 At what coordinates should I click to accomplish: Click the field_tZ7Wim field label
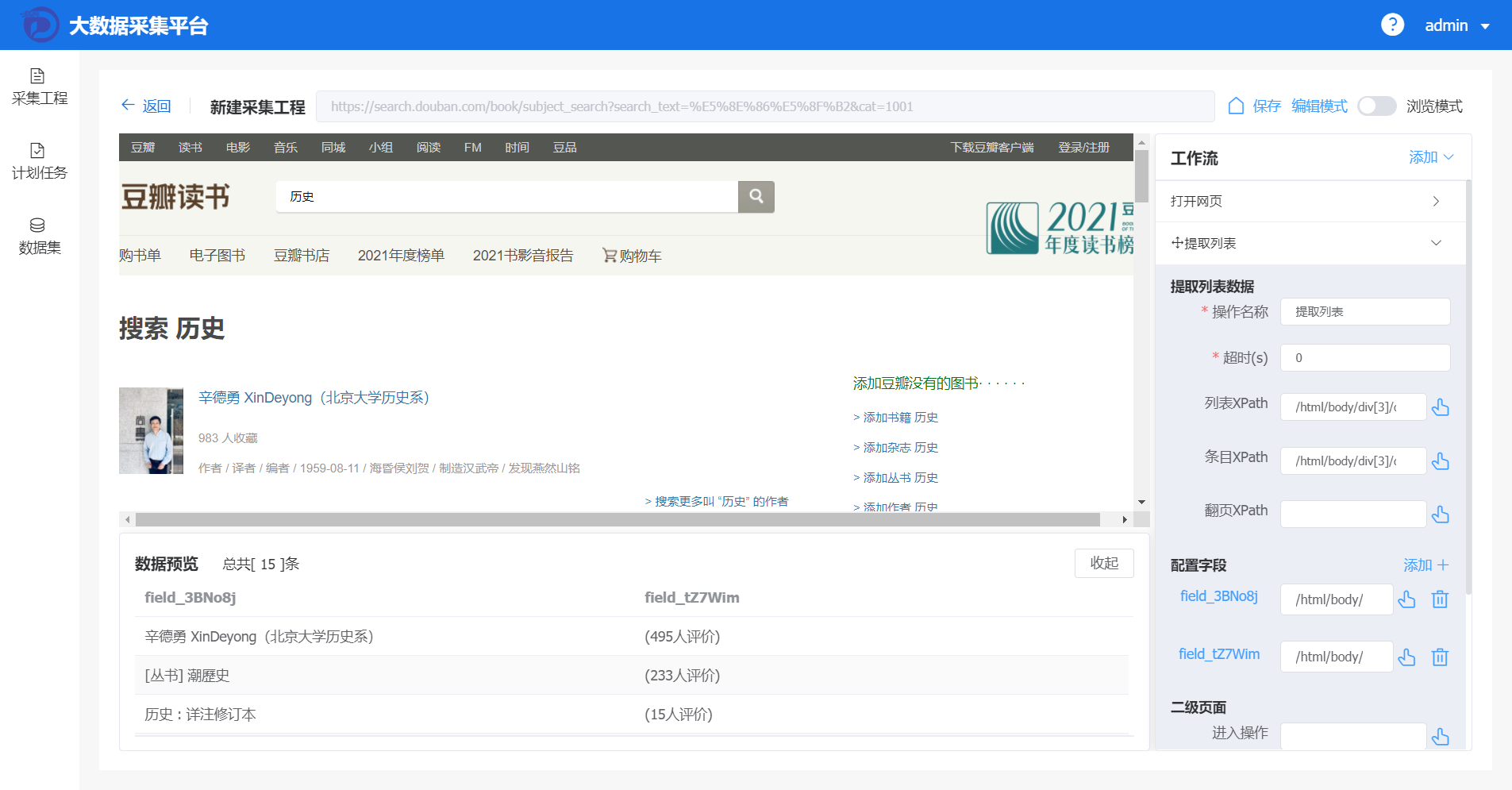pyautogui.click(x=1218, y=654)
